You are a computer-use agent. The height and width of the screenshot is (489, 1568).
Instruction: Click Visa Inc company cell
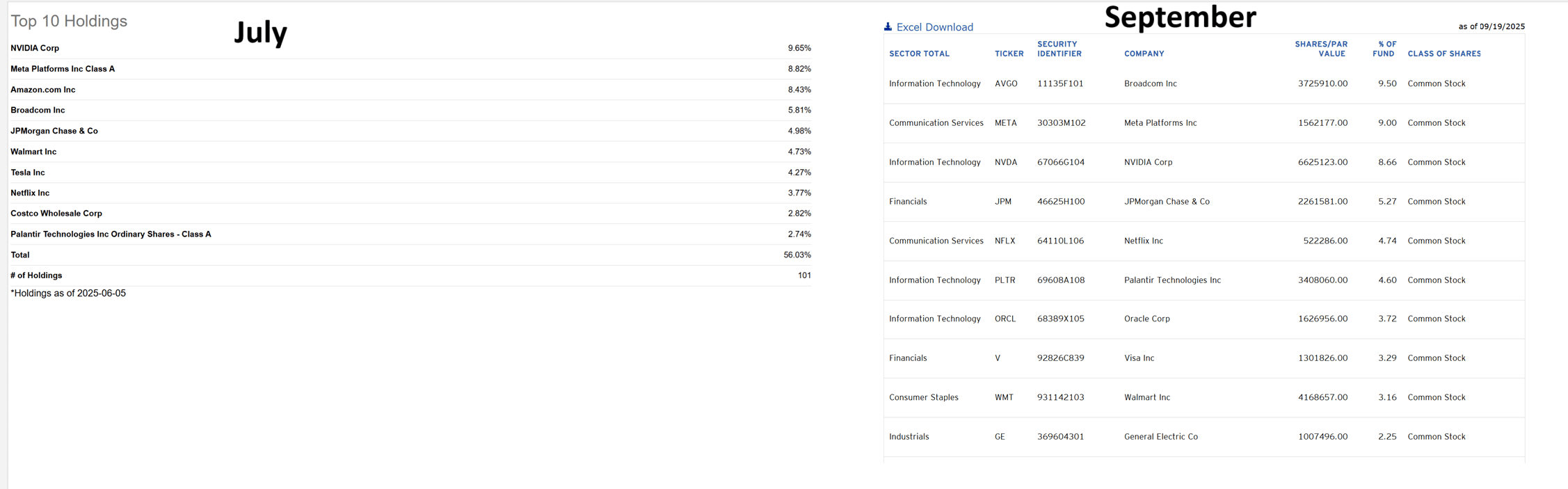(1139, 358)
